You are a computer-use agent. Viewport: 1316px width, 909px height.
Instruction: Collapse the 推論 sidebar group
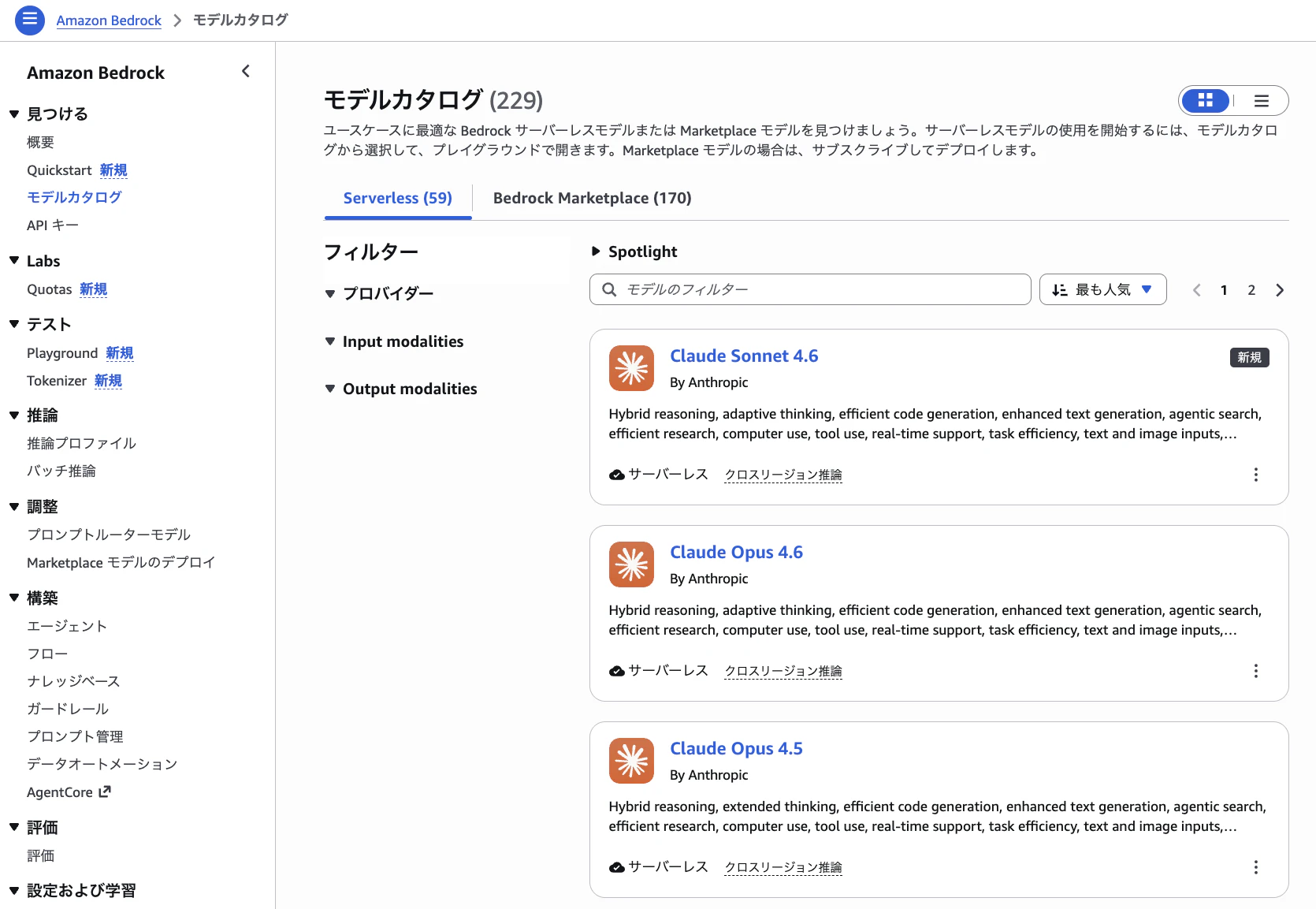pos(14,415)
